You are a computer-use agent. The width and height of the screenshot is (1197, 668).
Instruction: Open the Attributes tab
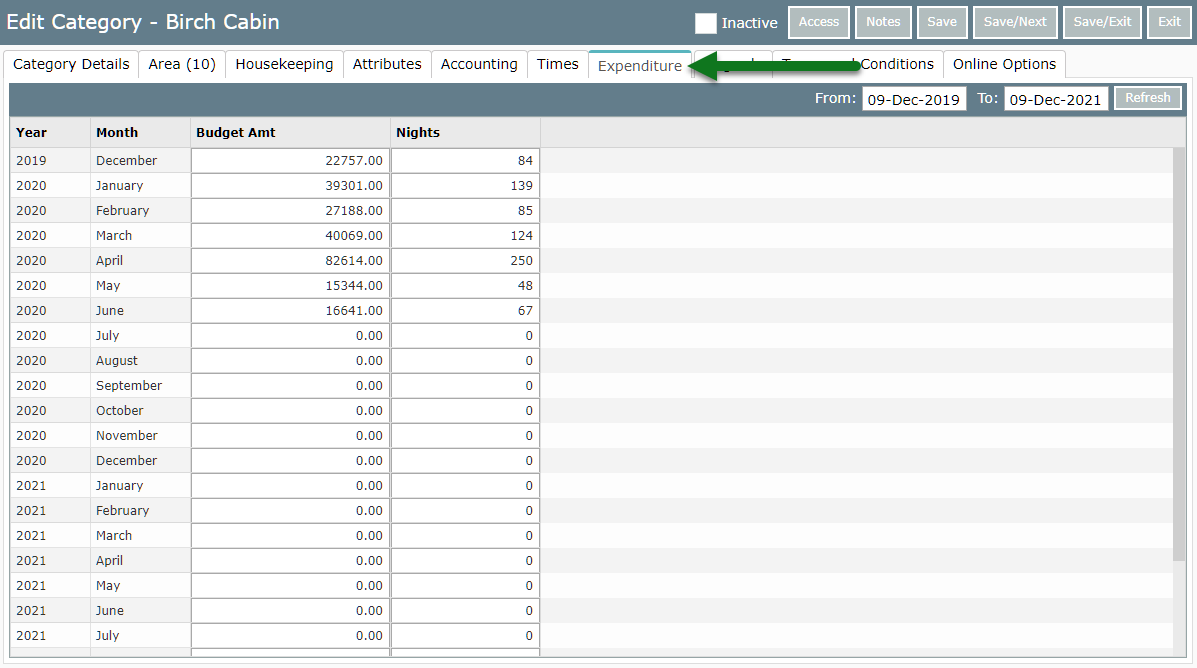click(387, 64)
